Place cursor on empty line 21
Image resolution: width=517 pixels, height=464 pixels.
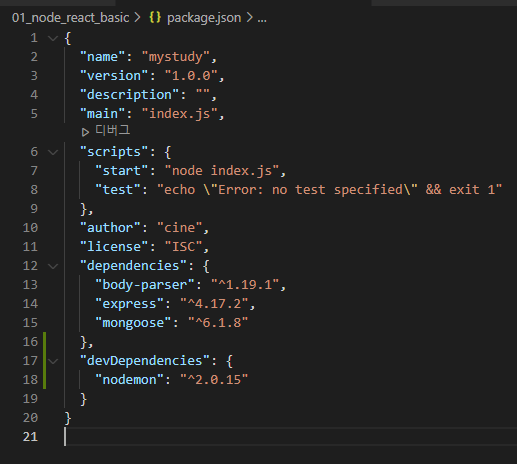(290, 437)
